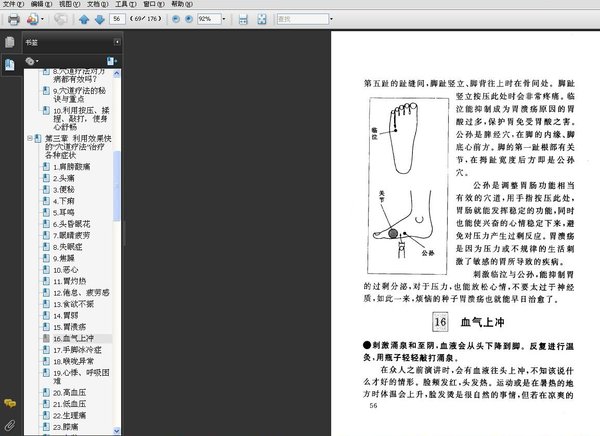Open the 窗口 menu
The height and width of the screenshot is (436, 600).
(x=154, y=4)
